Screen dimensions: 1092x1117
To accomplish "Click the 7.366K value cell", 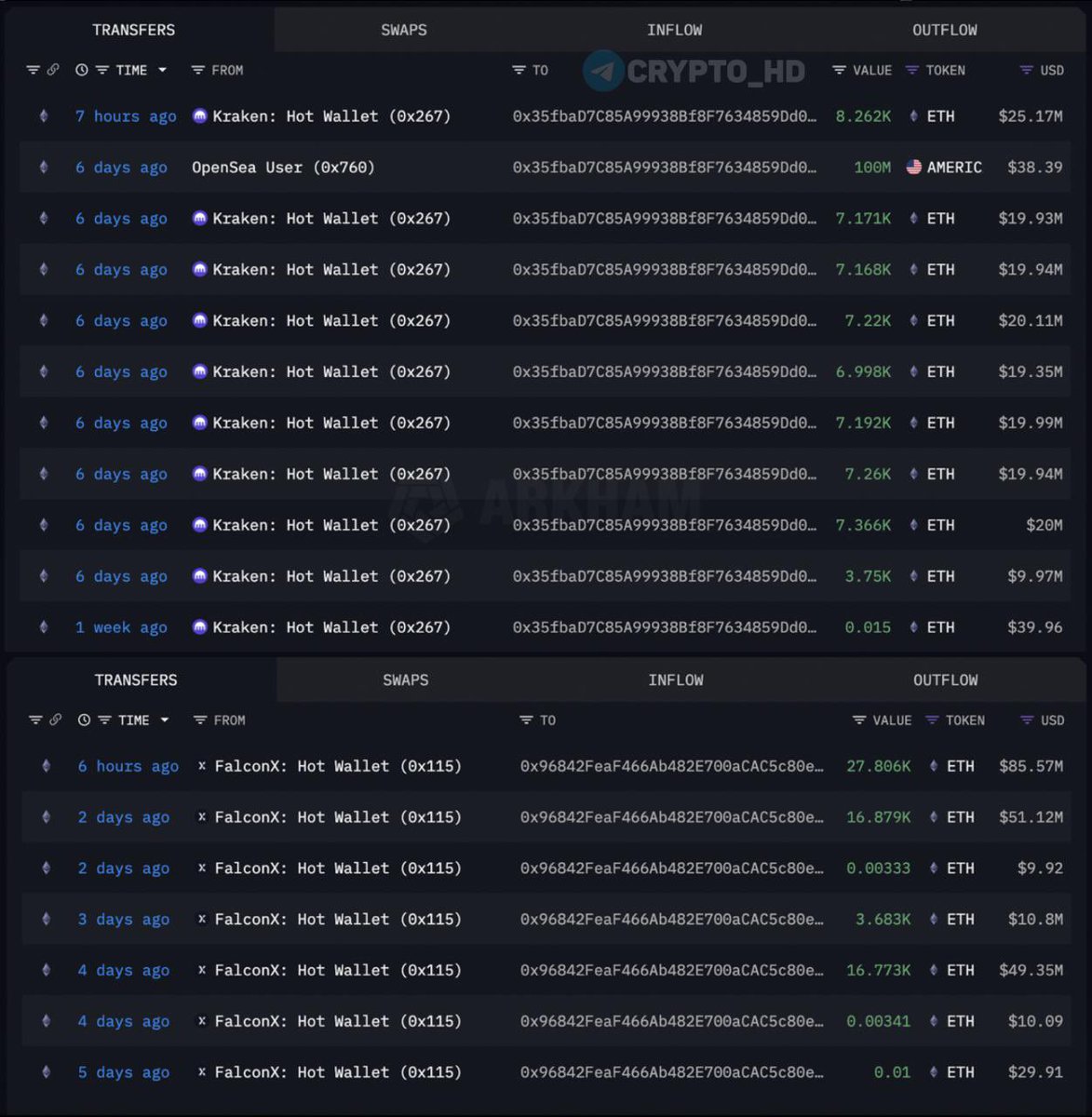I will click(x=863, y=525).
